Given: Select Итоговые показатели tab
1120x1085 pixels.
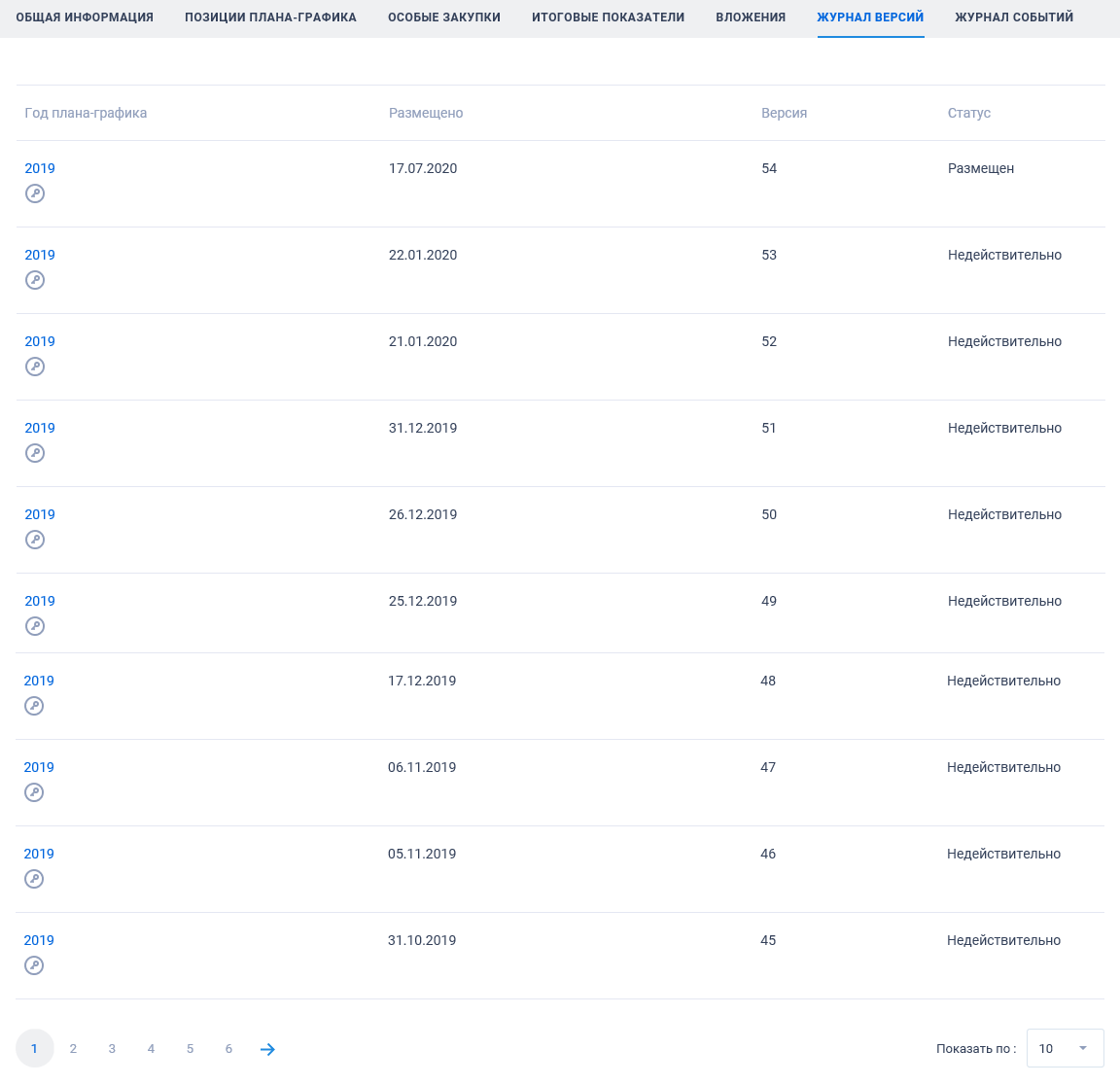Looking at the screenshot, I should [x=608, y=17].
